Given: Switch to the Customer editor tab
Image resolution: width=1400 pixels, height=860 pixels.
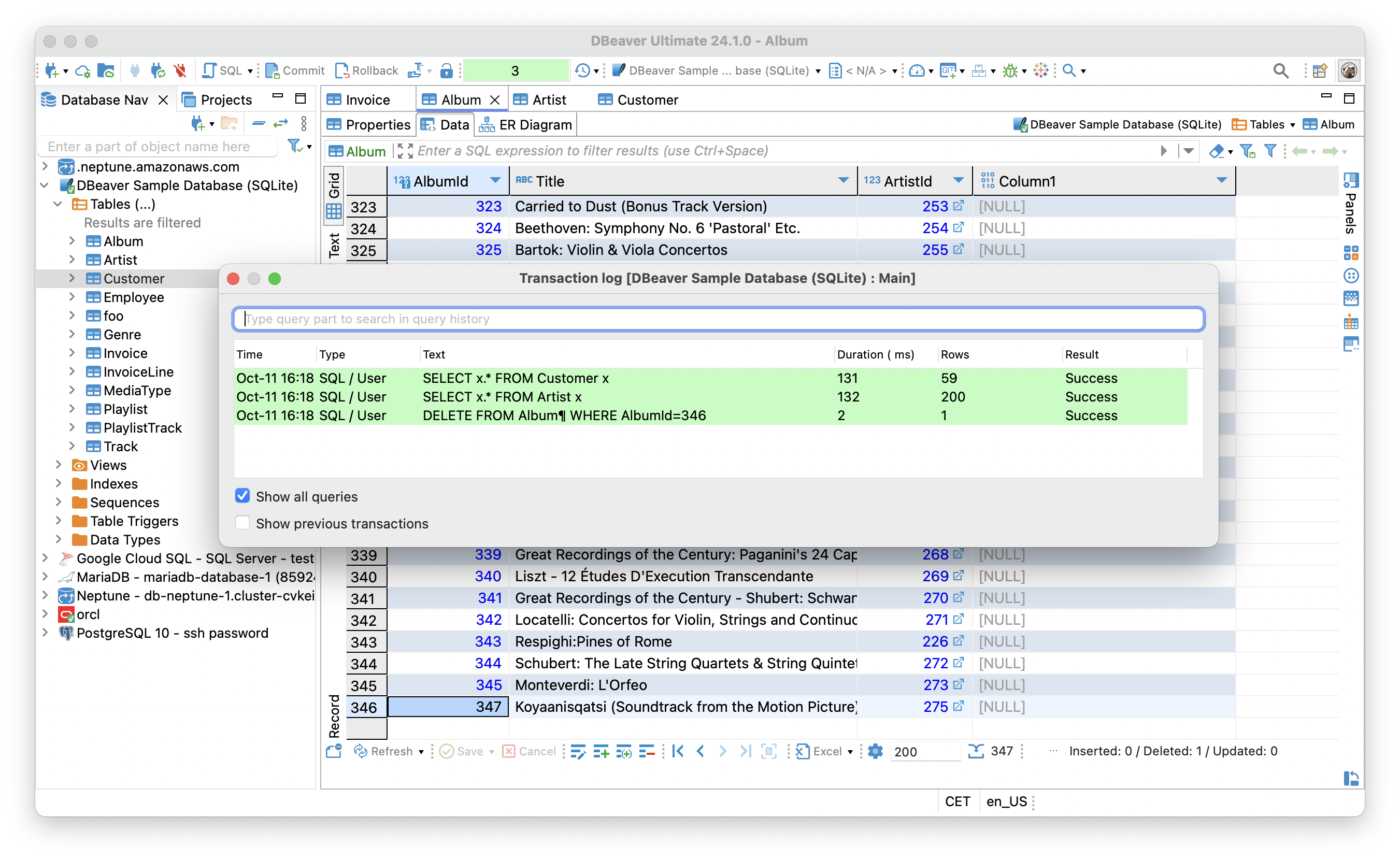Looking at the screenshot, I should click(x=638, y=100).
